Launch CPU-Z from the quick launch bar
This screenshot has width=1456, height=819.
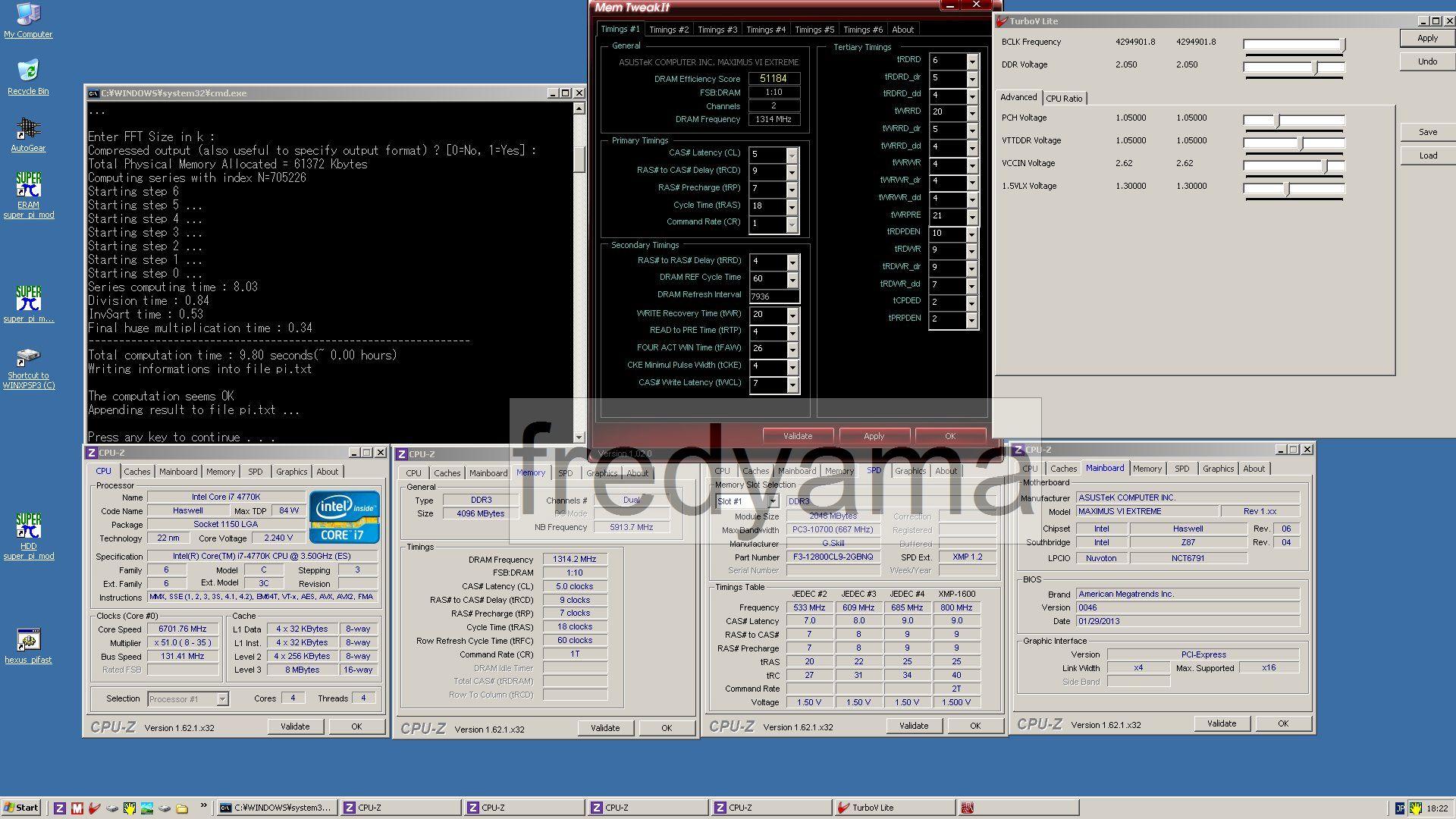(60, 808)
